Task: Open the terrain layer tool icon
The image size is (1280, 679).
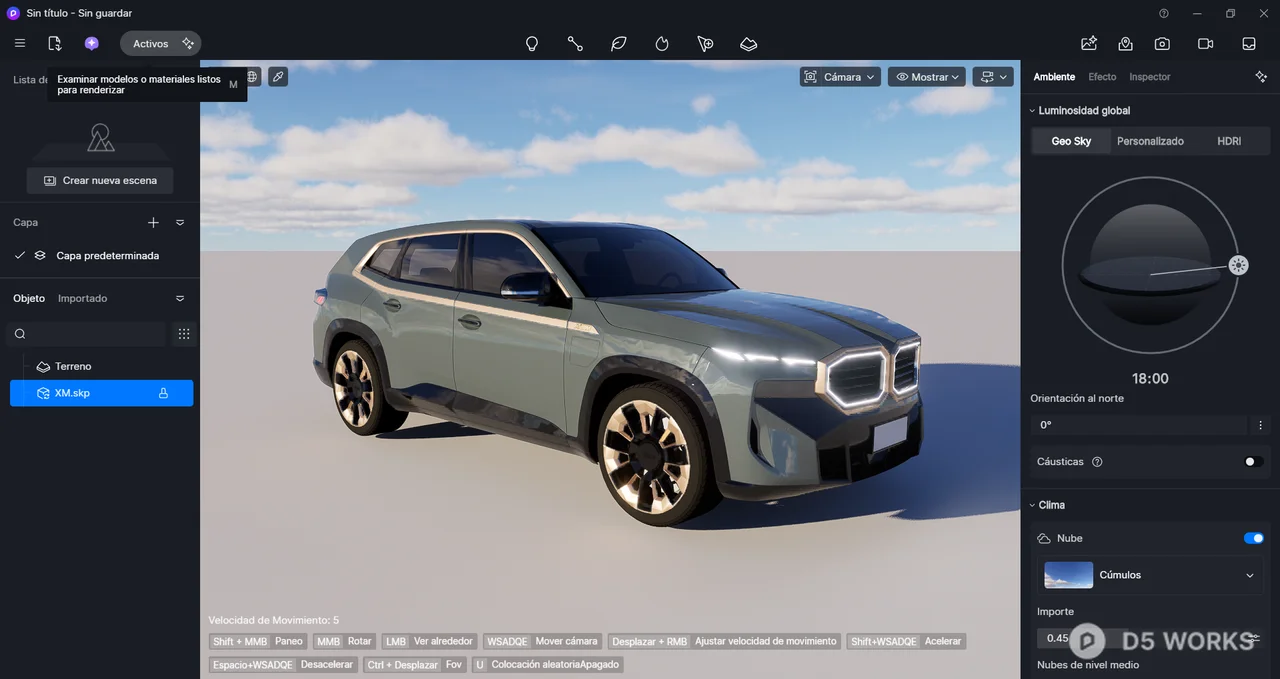Action: pyautogui.click(x=749, y=44)
